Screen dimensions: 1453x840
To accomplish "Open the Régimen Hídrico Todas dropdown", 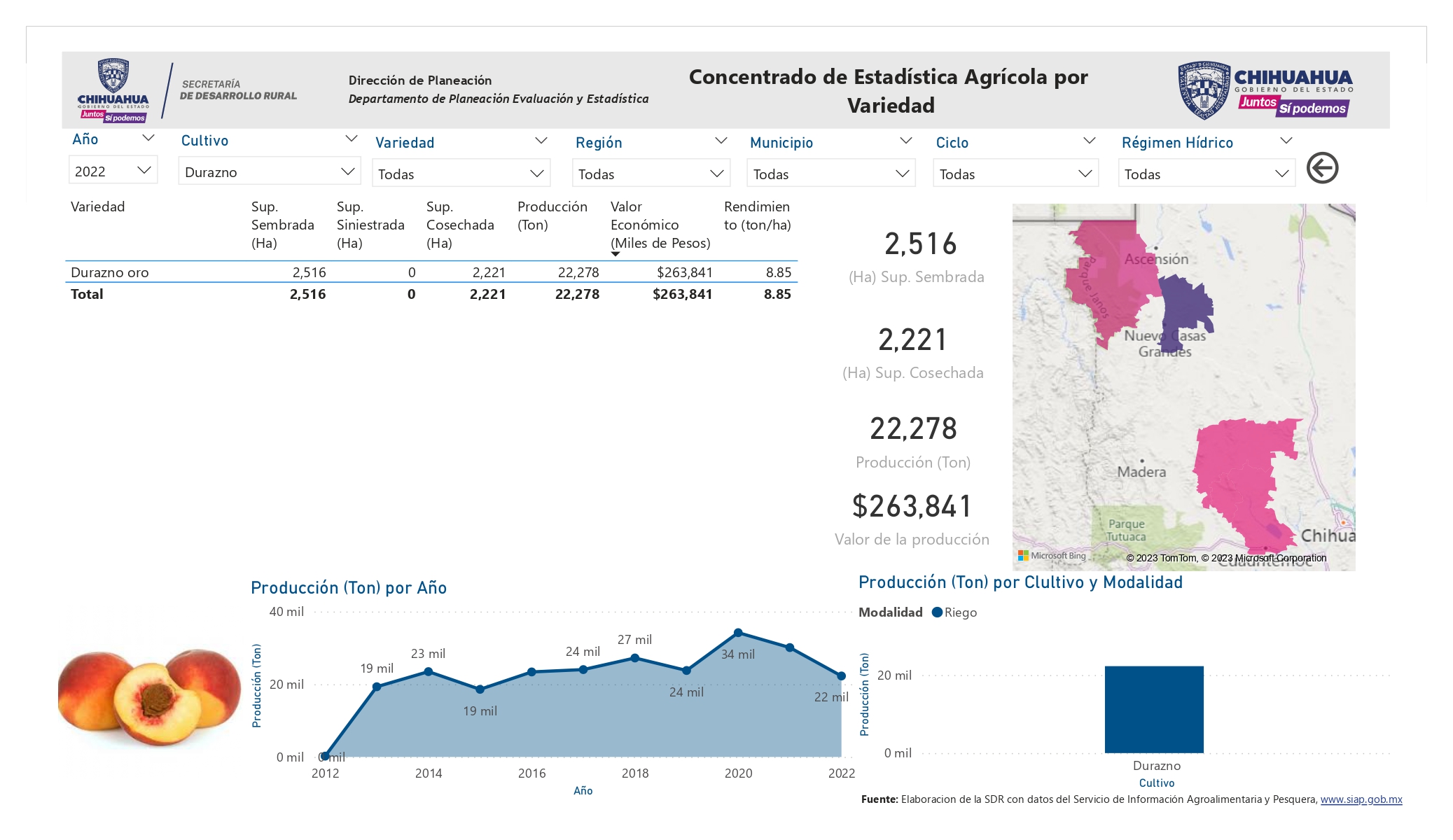I will point(1207,174).
